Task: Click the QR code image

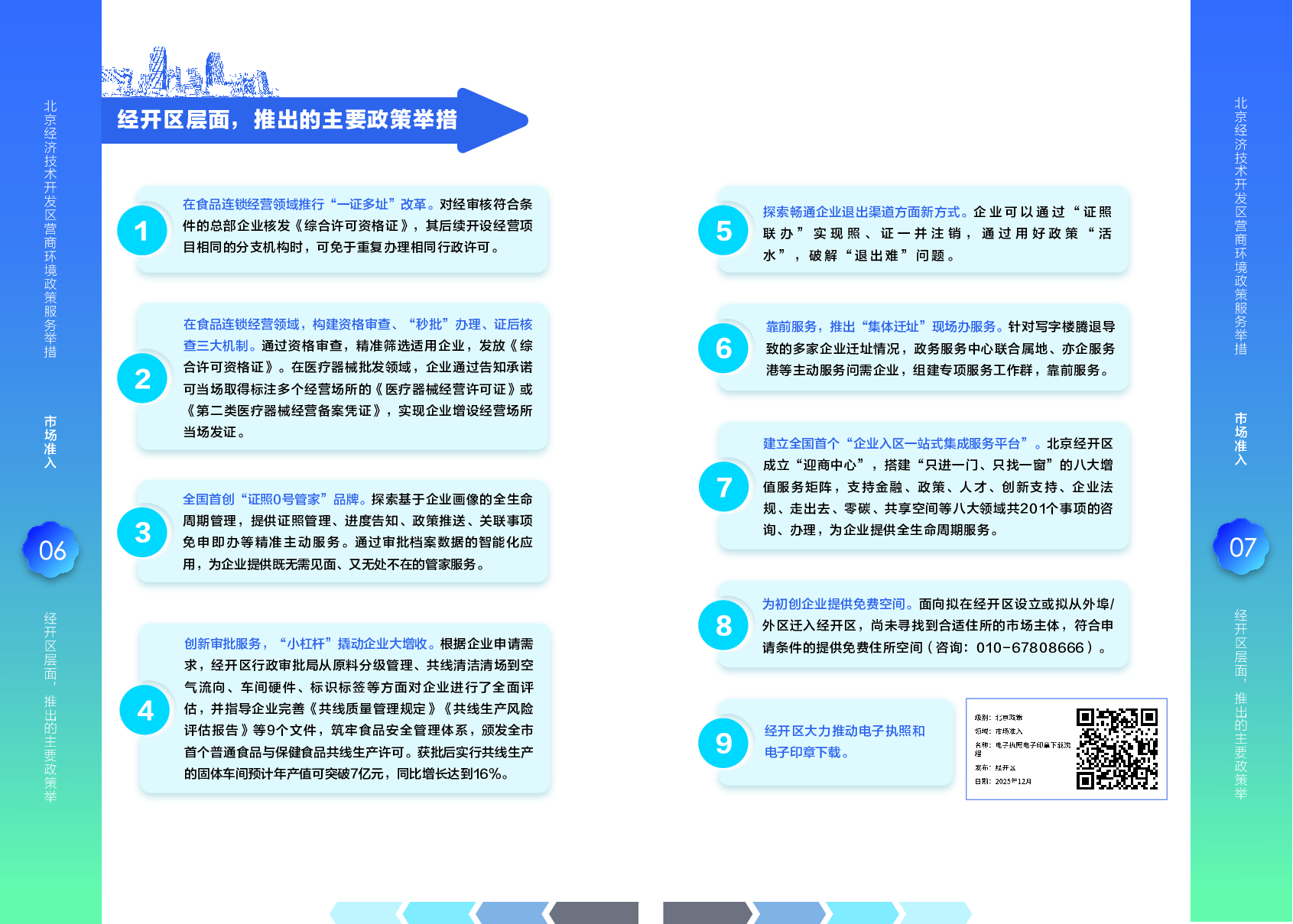Action: click(x=1116, y=749)
